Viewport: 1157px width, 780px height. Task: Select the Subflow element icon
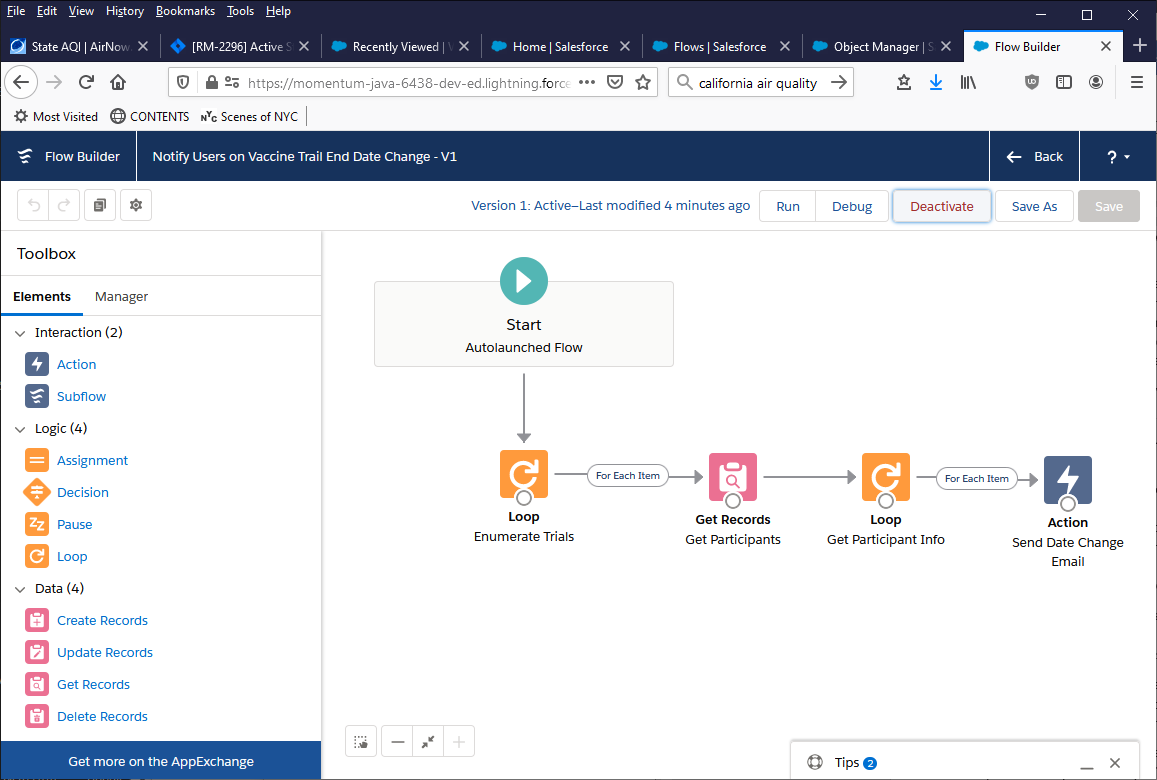click(37, 396)
